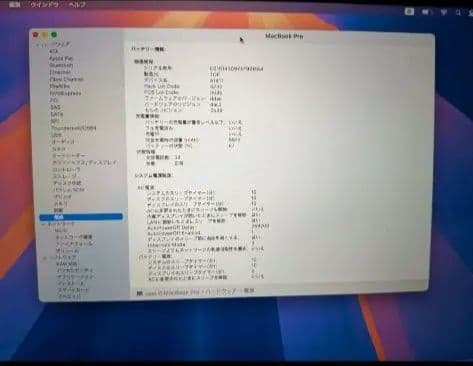
Task: Select SATA in the sidebar
Action: tap(57, 114)
